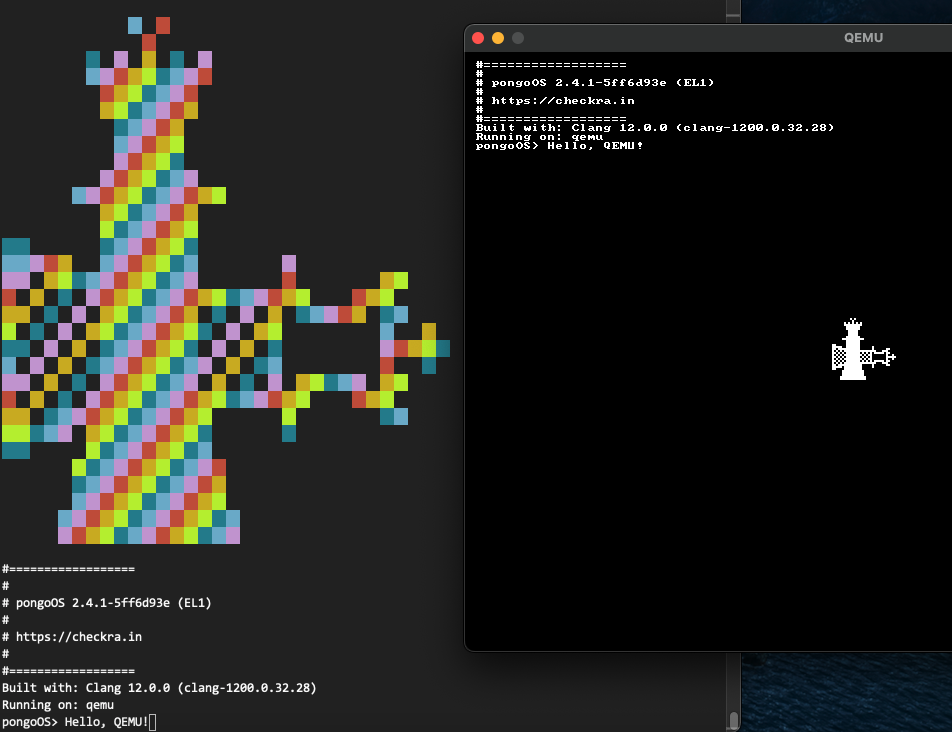Click 'https://checkra.in' text in QEMU window
This screenshot has width=952, height=732.
[x=563, y=101]
